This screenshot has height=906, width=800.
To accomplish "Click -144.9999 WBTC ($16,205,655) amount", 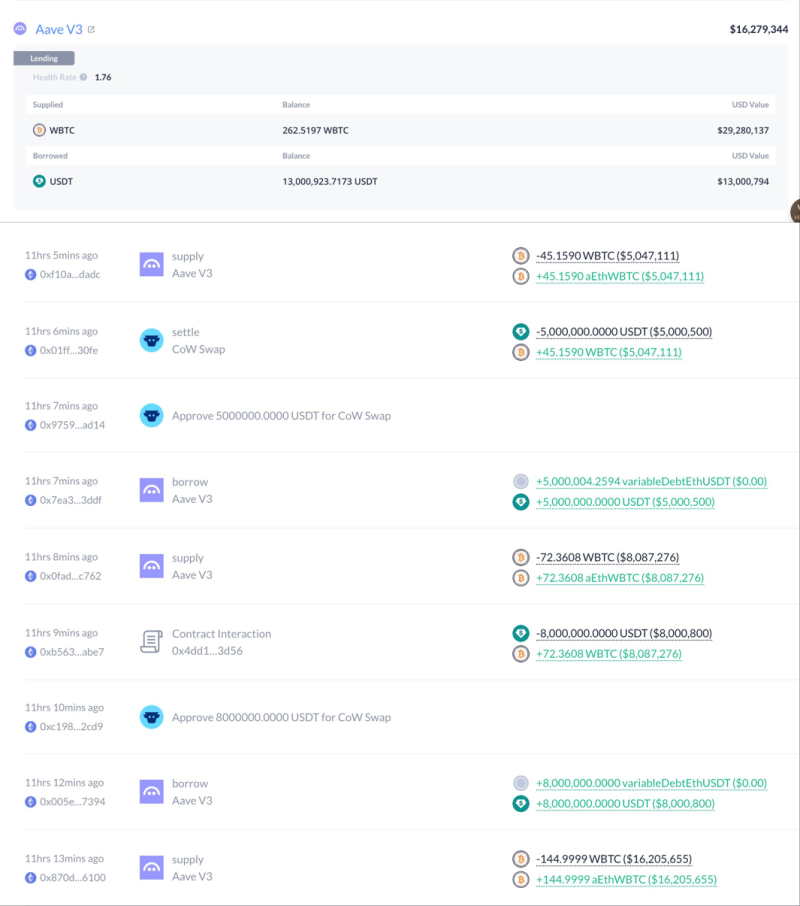I will coord(614,859).
